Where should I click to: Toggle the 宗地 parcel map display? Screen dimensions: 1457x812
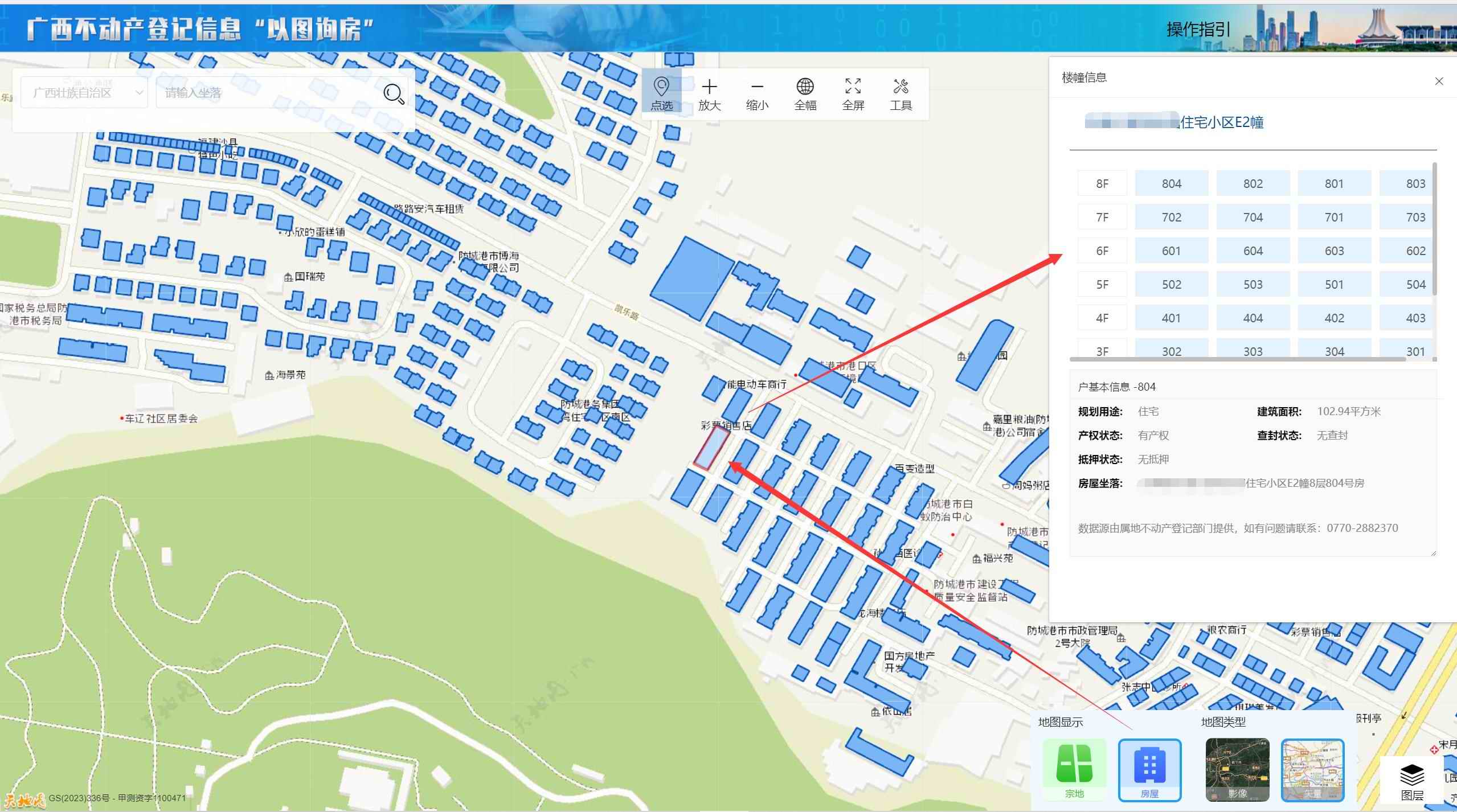pos(1074,769)
